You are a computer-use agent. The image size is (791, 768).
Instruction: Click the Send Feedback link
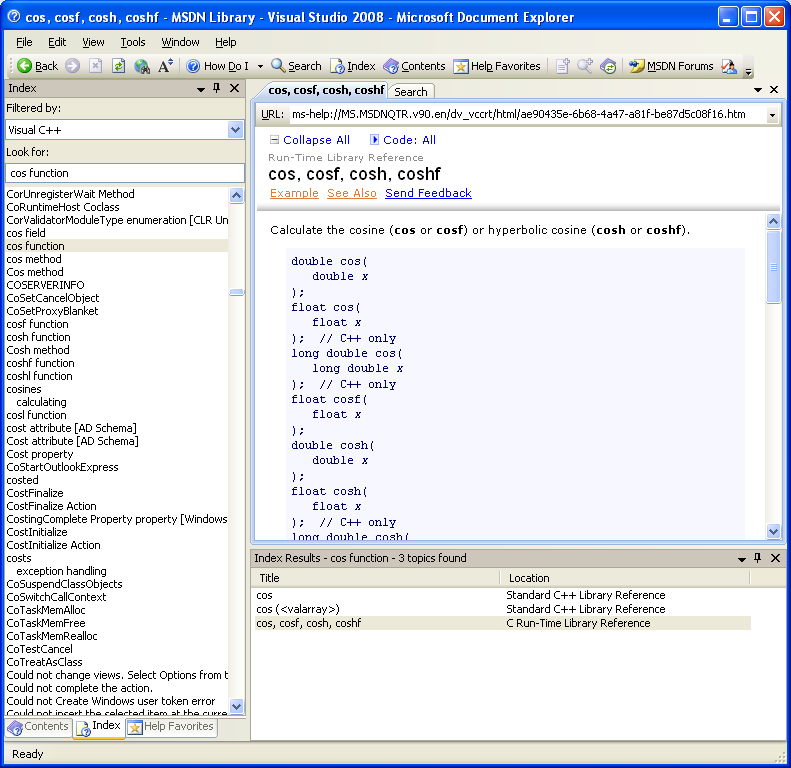tap(428, 193)
